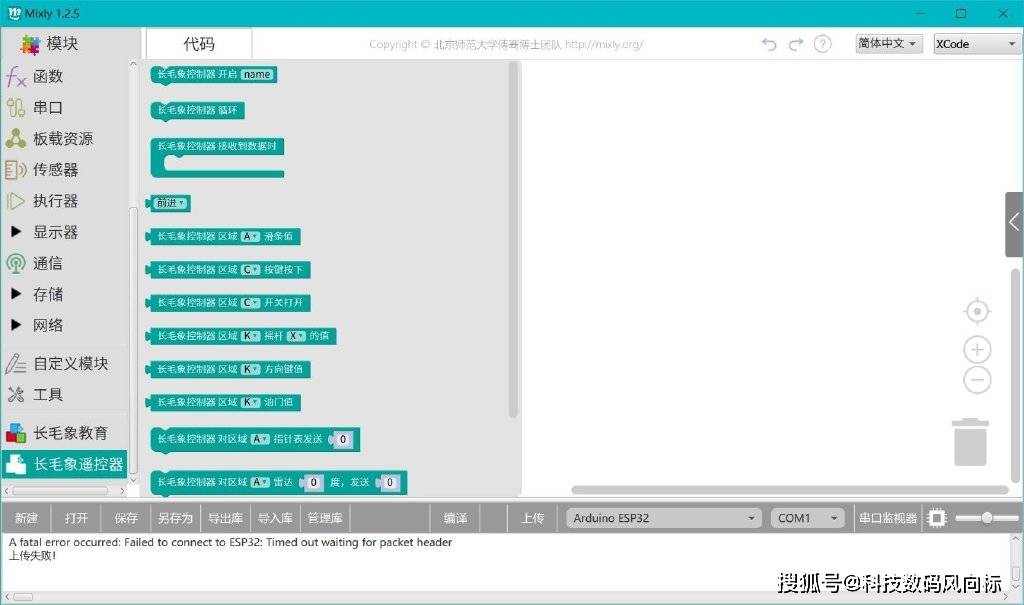Click the 管理库 manage libraries button

pyautogui.click(x=325, y=518)
